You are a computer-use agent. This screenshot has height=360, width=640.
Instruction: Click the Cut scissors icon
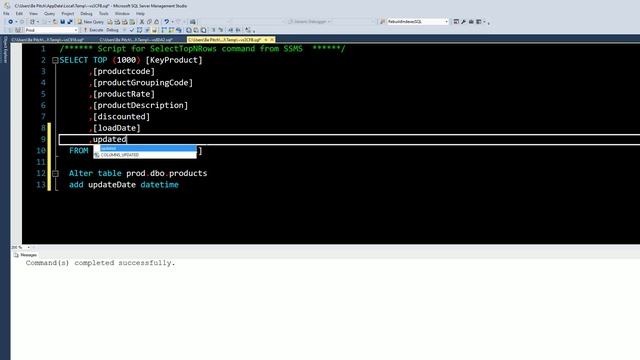click(x=142, y=22)
